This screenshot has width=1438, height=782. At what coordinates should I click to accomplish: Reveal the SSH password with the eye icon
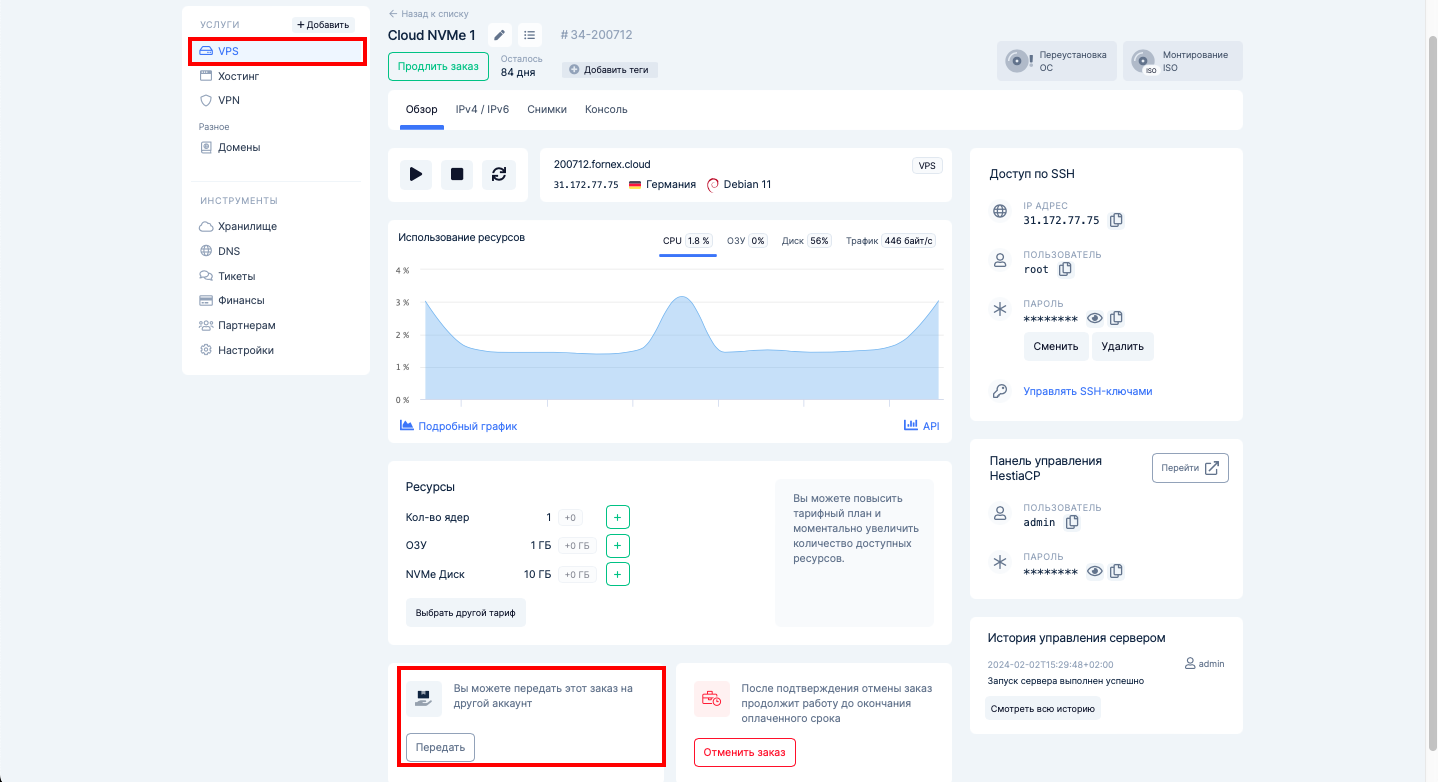coord(1095,318)
